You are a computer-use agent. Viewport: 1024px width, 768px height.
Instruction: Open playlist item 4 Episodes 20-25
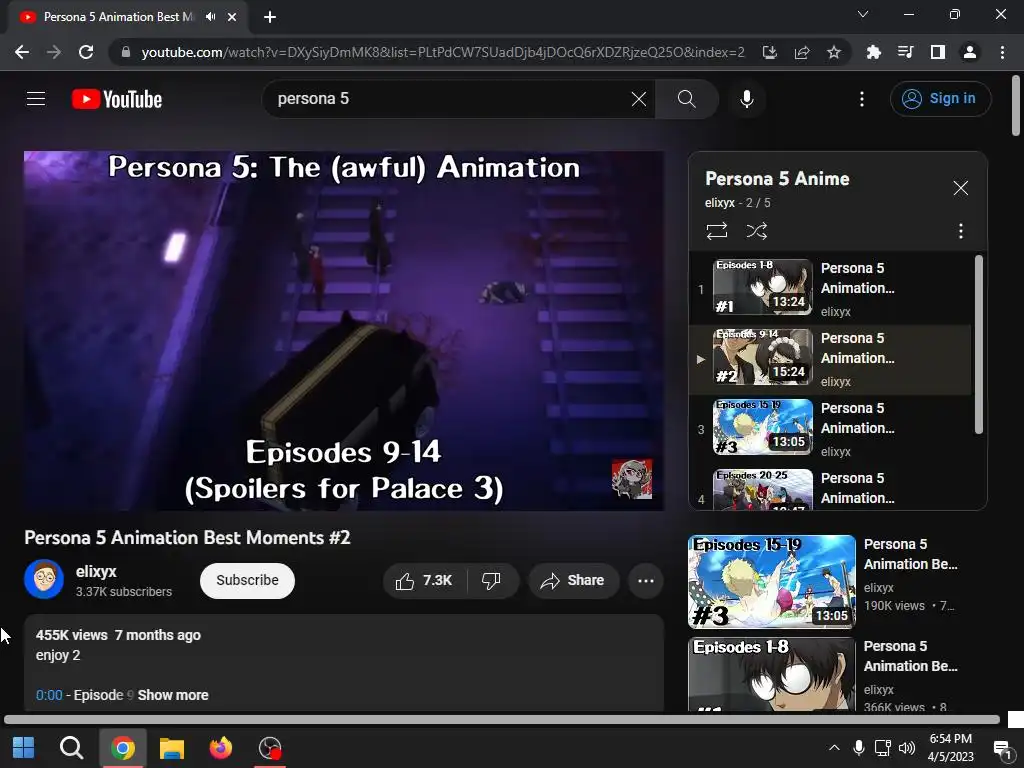(x=829, y=488)
